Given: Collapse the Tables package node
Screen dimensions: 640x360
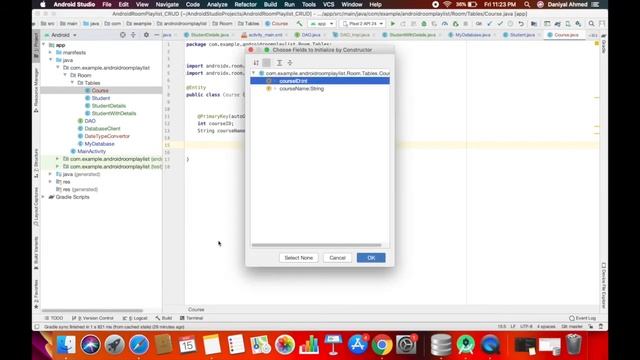Looking at the screenshot, I should tap(73, 83).
